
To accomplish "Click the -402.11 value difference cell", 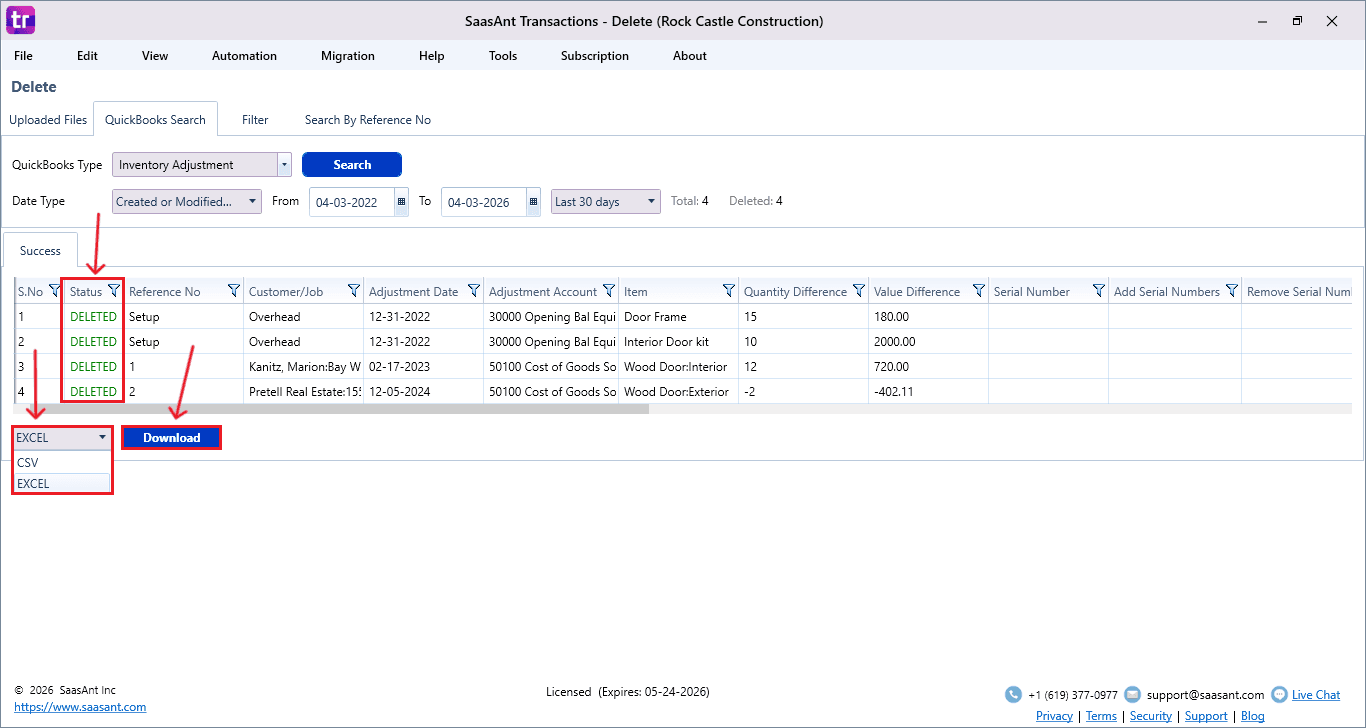I will pos(928,392).
